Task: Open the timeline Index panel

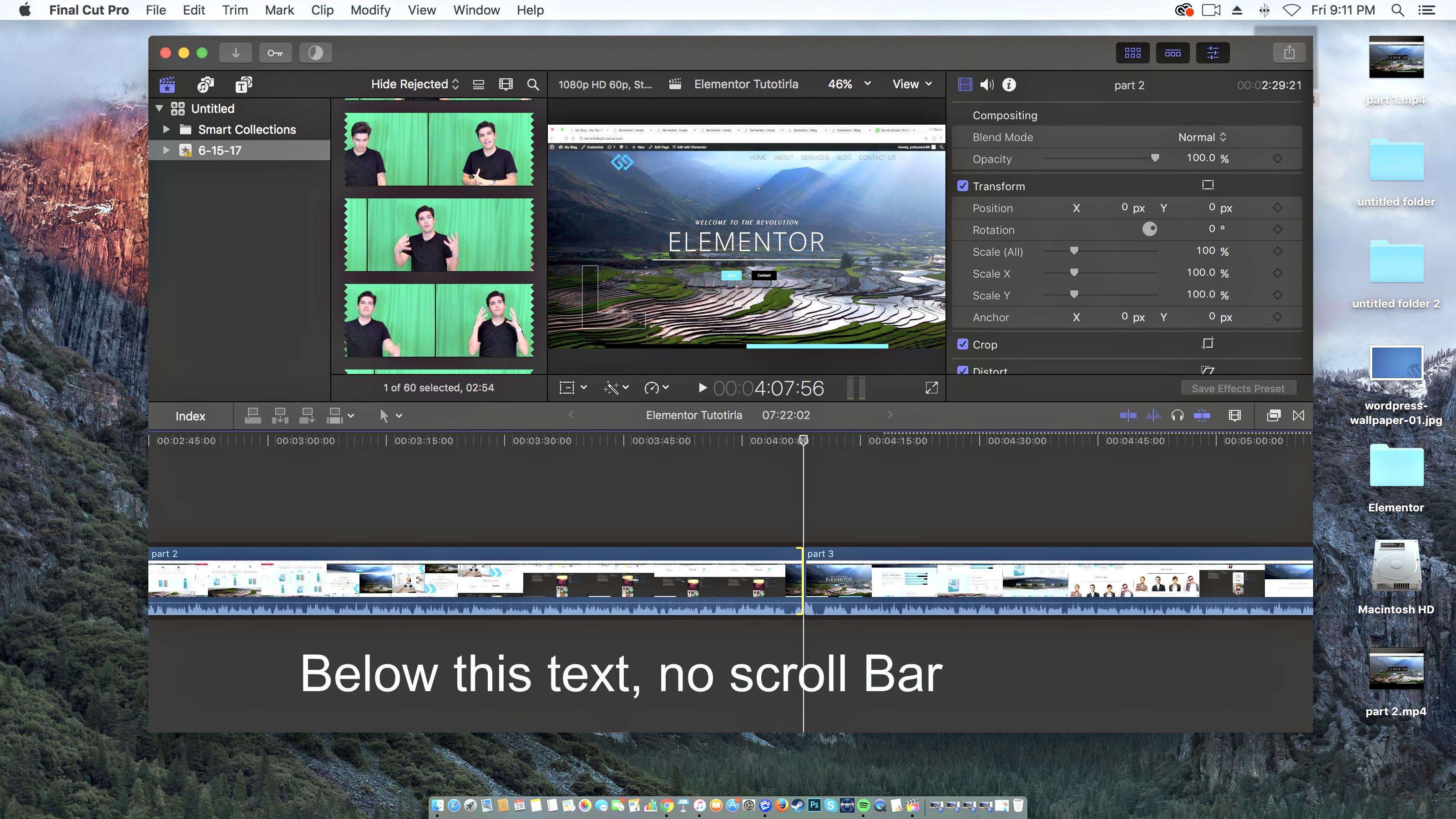Action: pos(190,415)
